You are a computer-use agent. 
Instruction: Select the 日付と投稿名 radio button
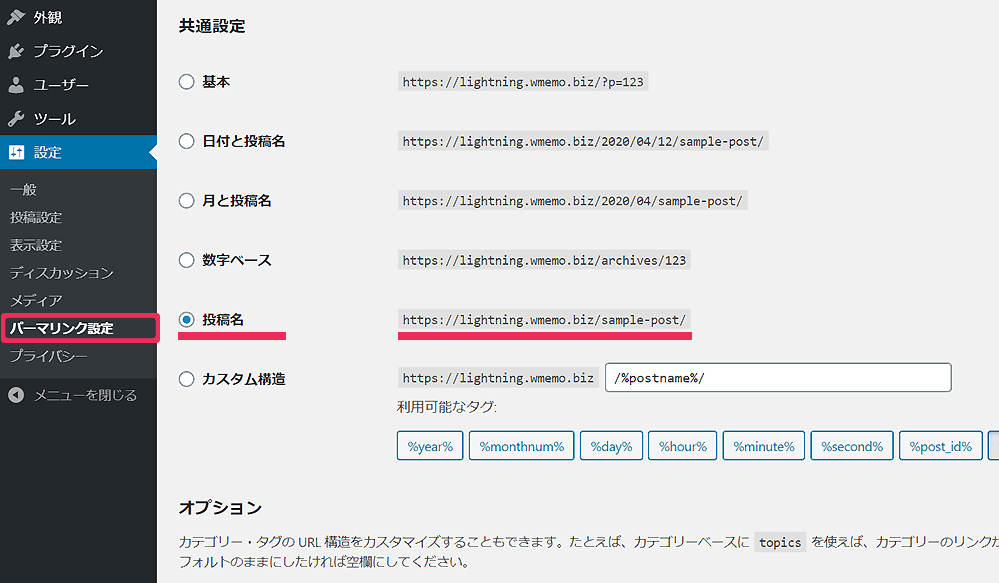186,141
